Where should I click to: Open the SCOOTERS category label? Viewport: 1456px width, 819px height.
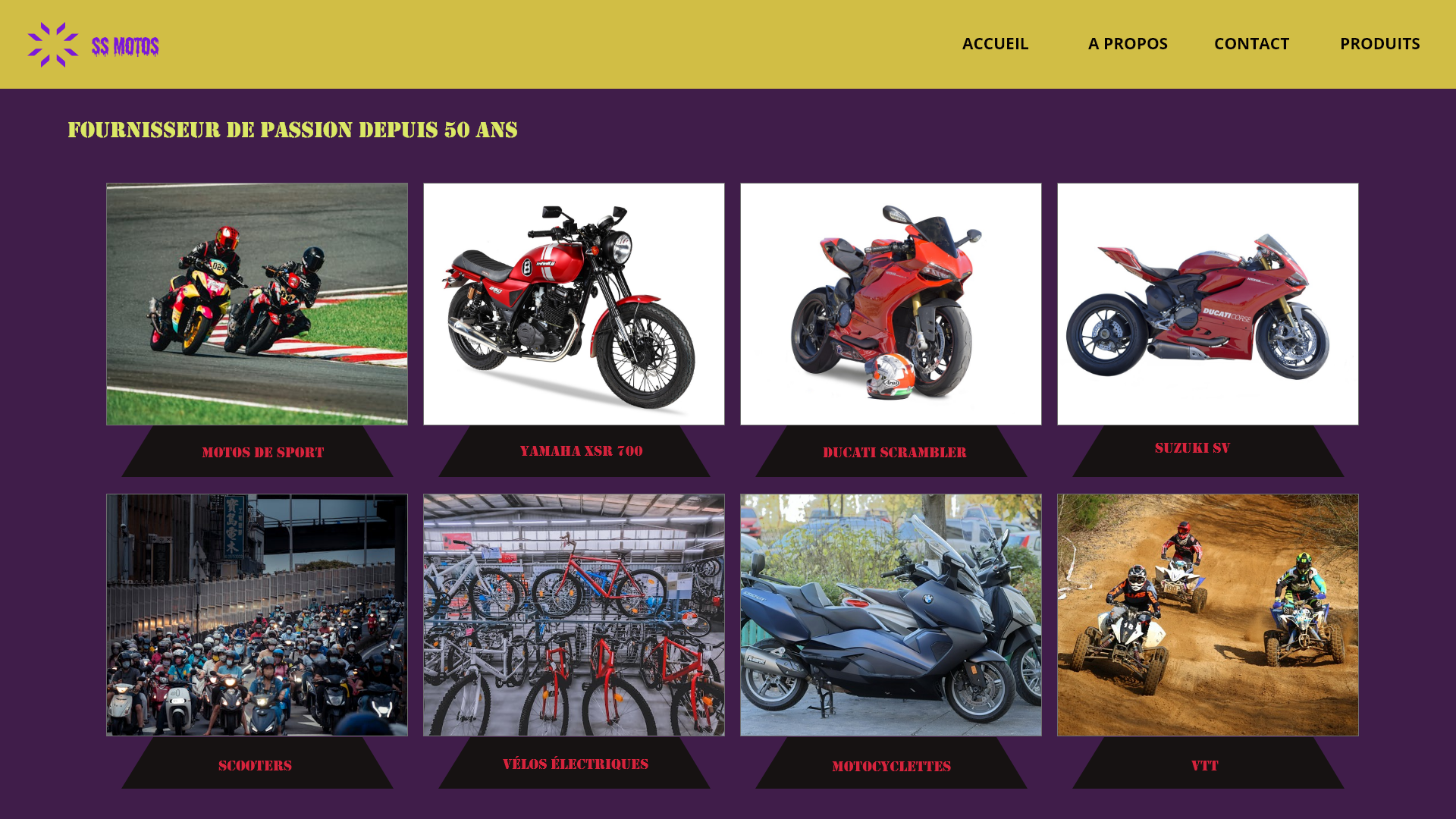(x=255, y=766)
